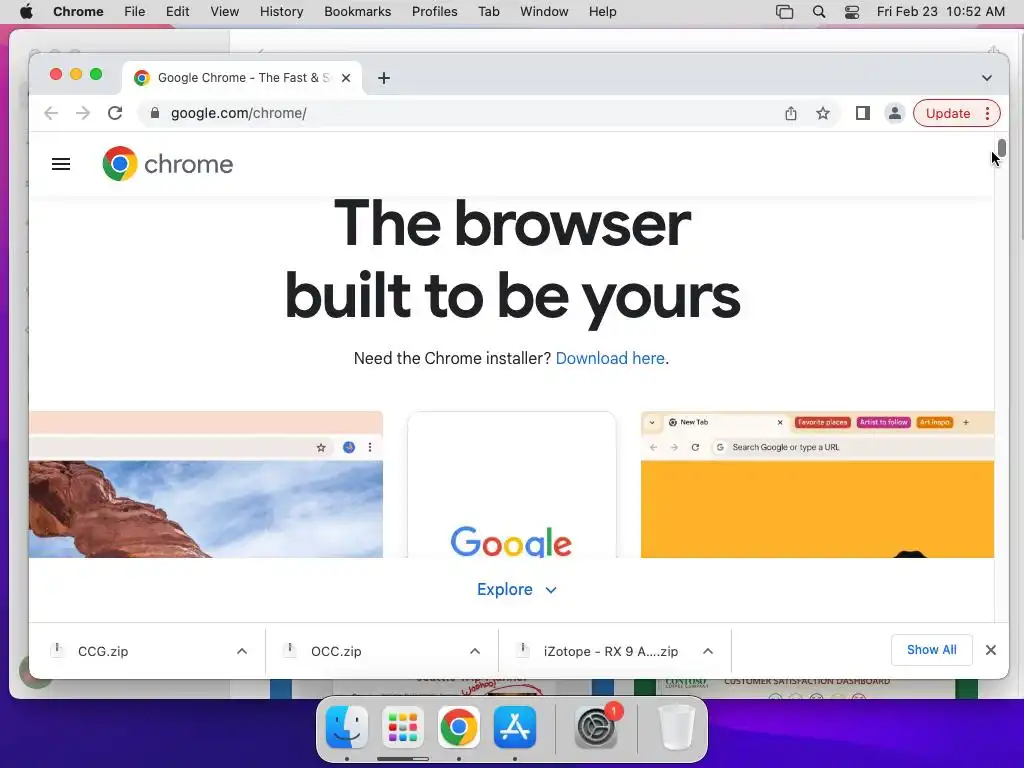
Task: Open the profile avatar menu
Action: [x=895, y=113]
